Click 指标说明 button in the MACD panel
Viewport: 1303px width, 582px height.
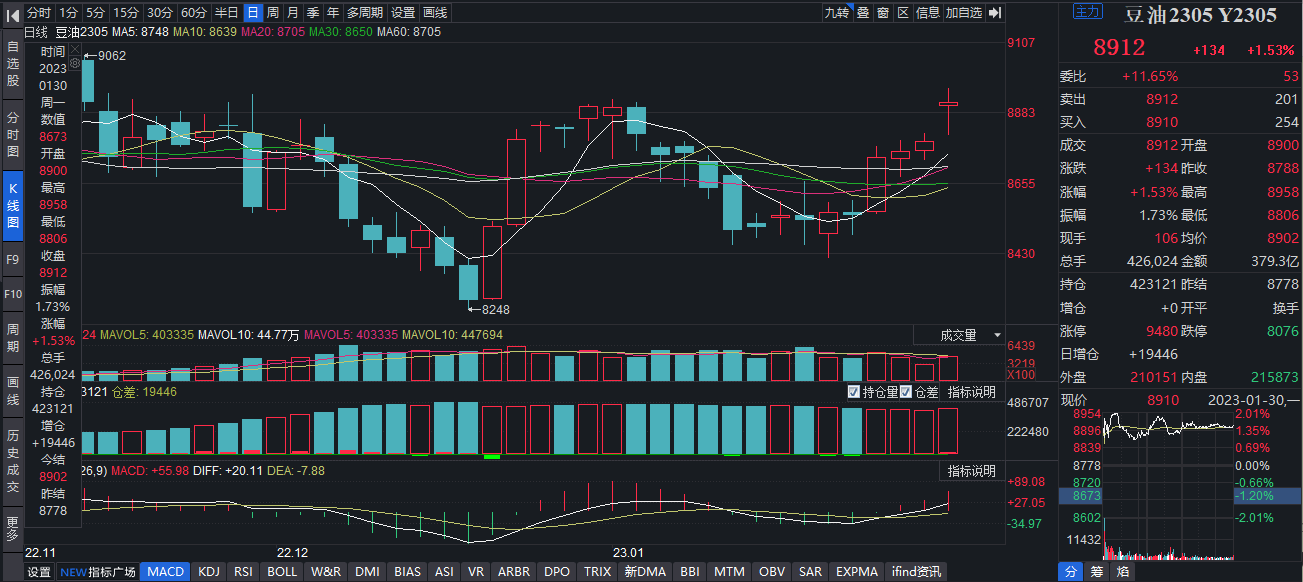(x=971, y=471)
